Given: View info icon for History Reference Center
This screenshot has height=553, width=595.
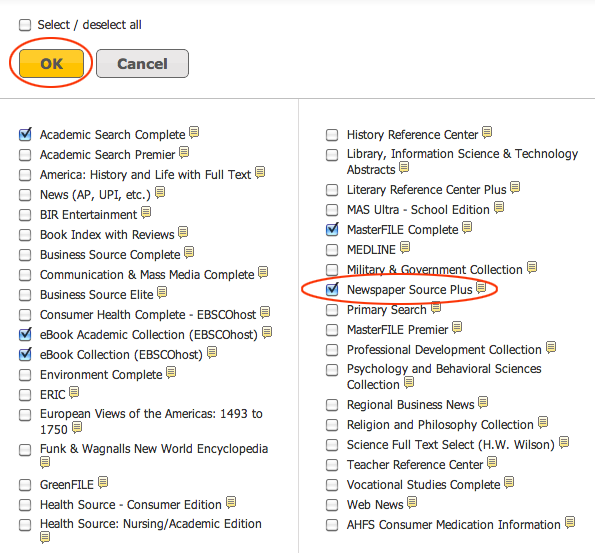Looking at the screenshot, I should pyautogui.click(x=487, y=132).
